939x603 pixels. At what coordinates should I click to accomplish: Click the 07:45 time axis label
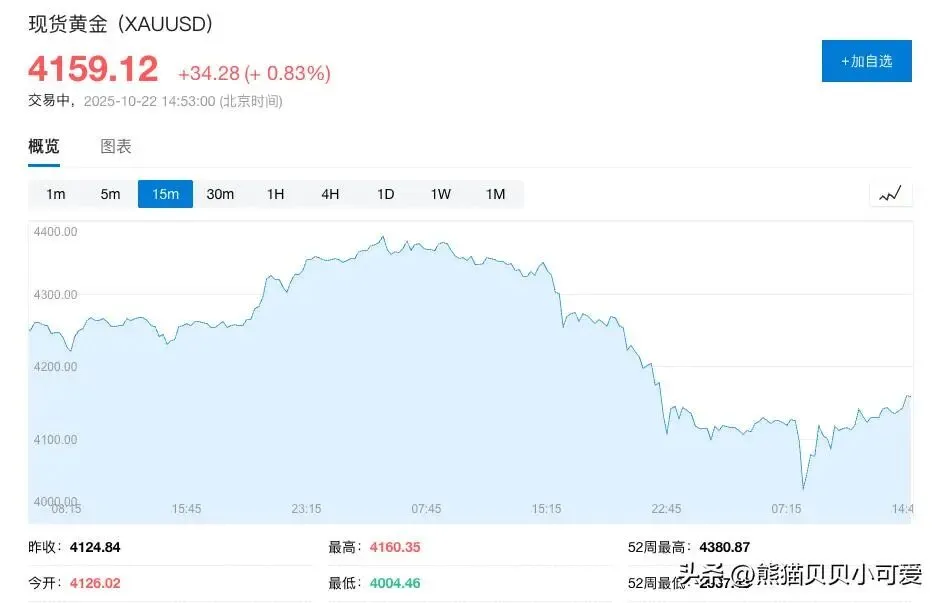click(x=426, y=509)
